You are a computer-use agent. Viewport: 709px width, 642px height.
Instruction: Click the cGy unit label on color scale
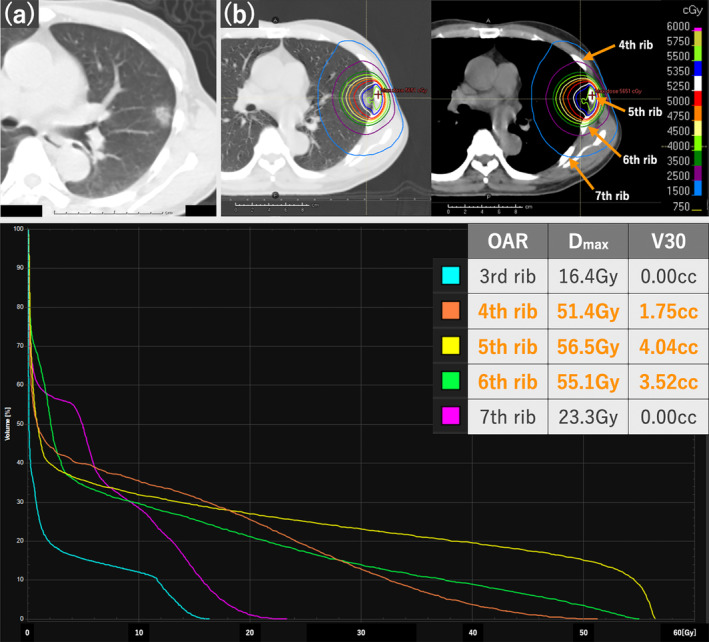click(x=692, y=10)
